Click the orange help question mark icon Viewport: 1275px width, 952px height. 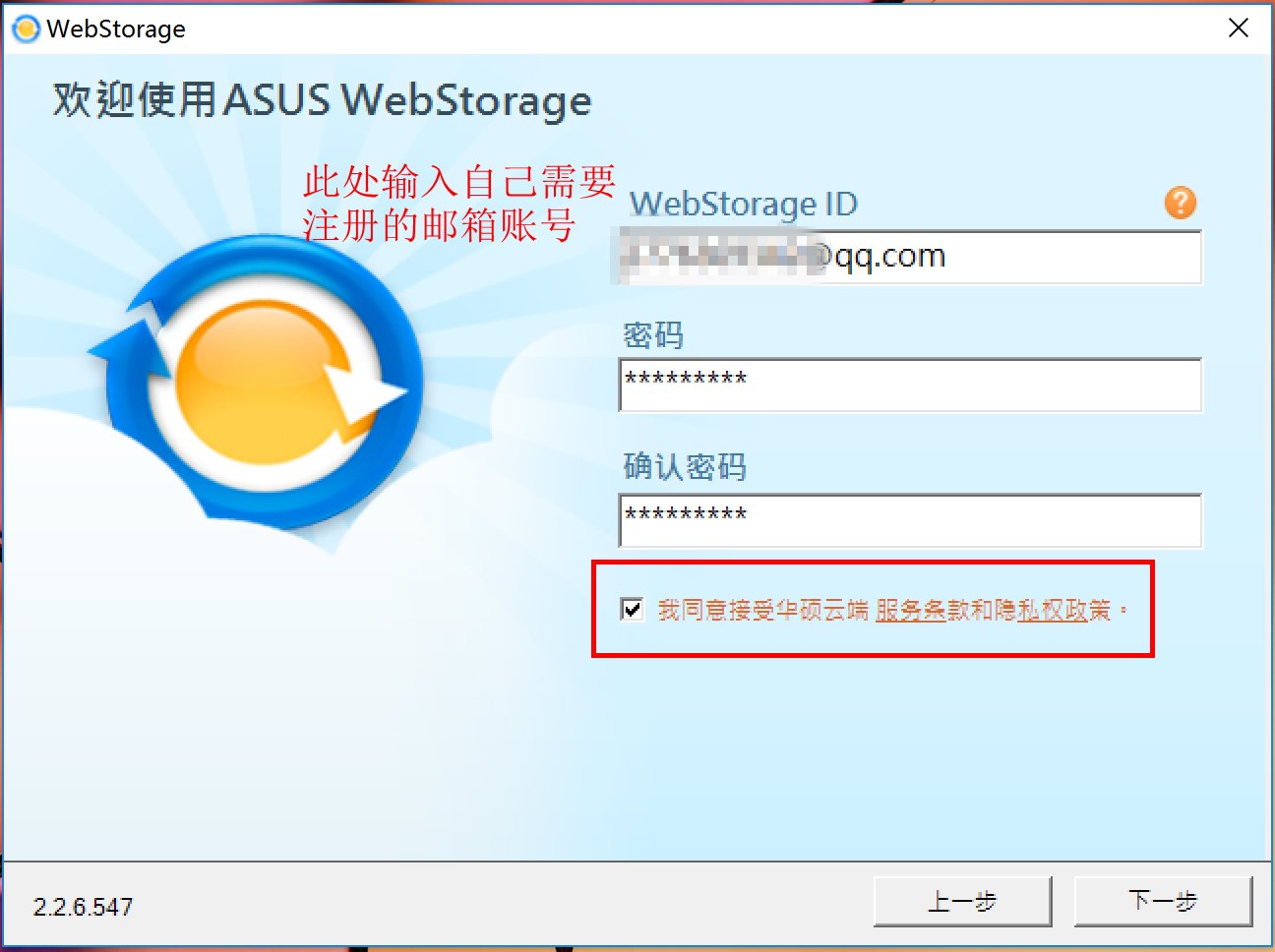(x=1179, y=203)
